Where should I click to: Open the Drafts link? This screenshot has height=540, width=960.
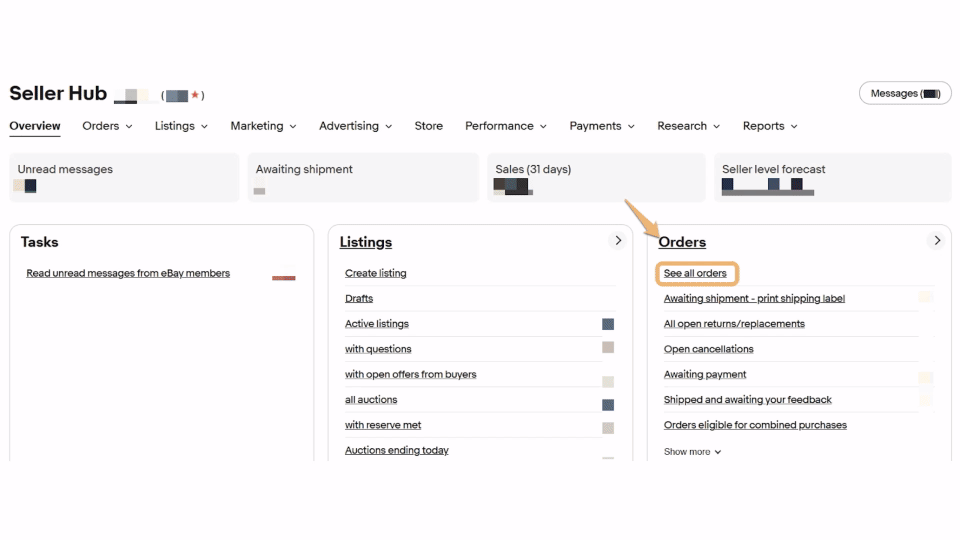coord(359,299)
